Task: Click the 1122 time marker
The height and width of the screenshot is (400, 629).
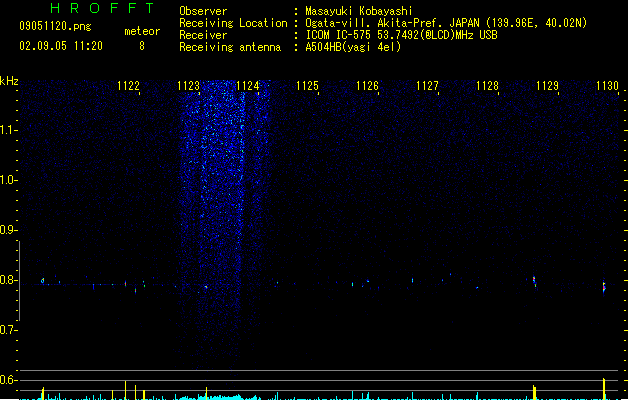Action: pyautogui.click(x=128, y=86)
